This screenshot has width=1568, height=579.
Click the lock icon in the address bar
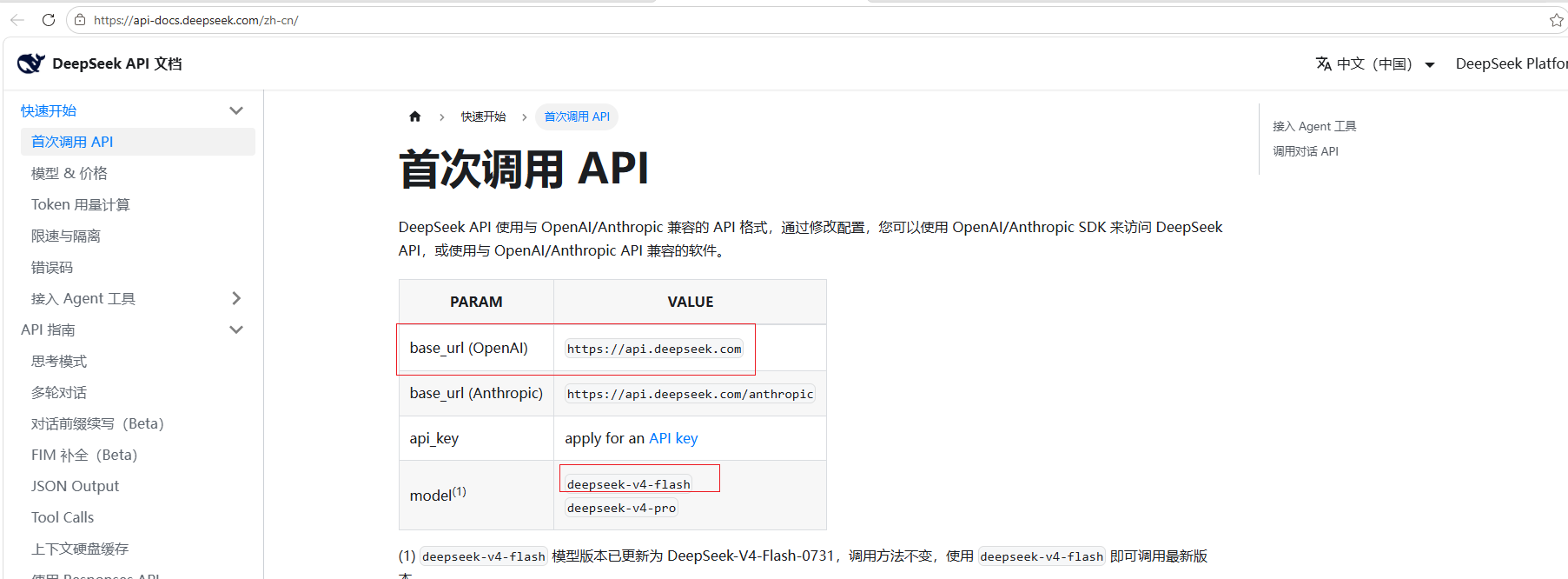coord(80,20)
